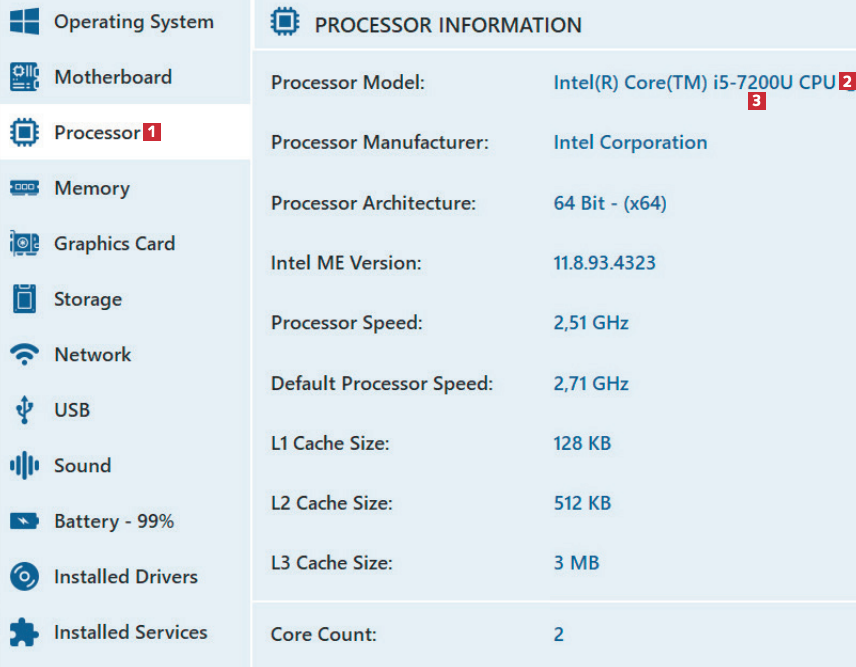Click the Sound waveform icon

24,465
